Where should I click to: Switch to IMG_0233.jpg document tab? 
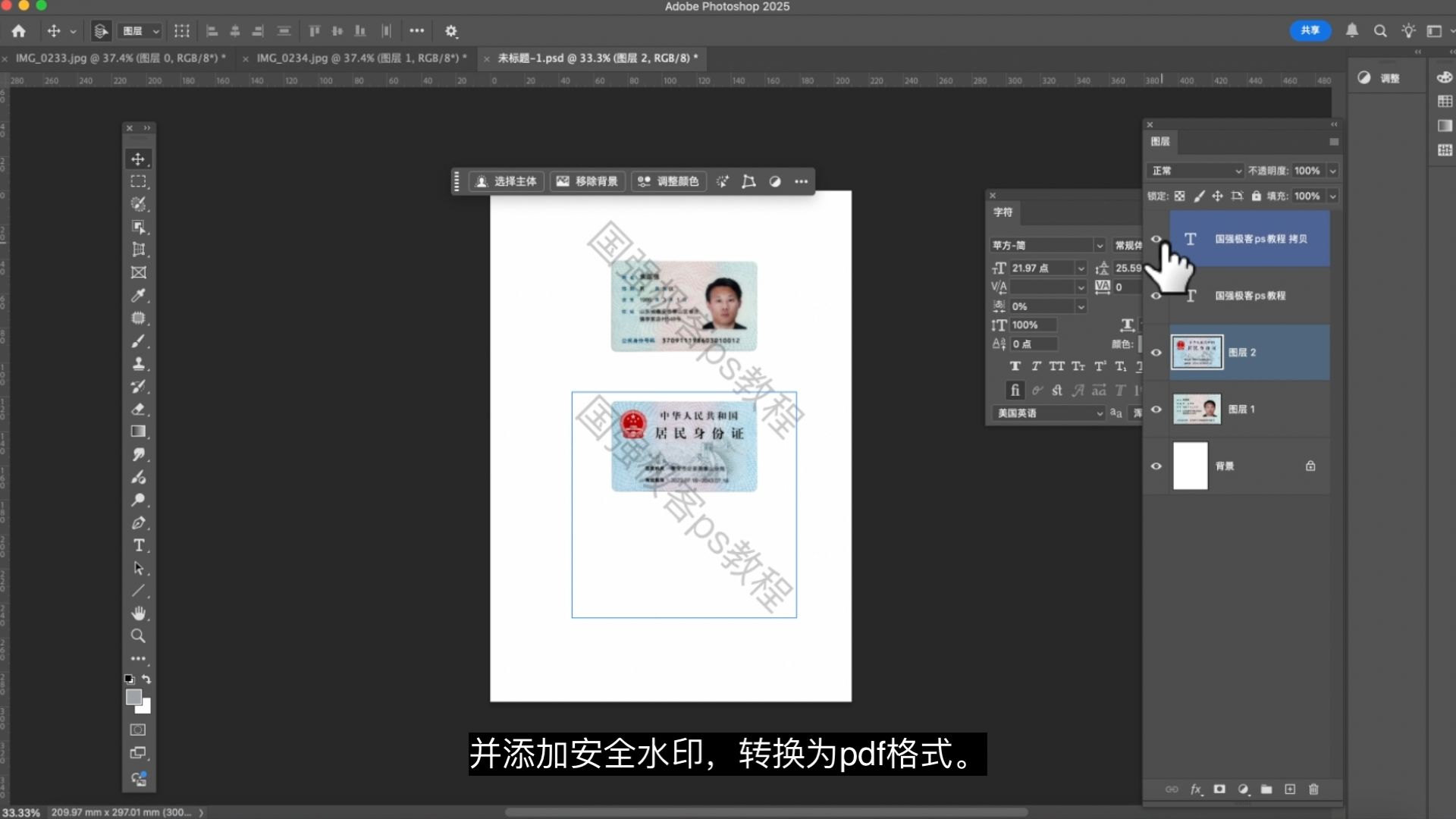(121, 58)
